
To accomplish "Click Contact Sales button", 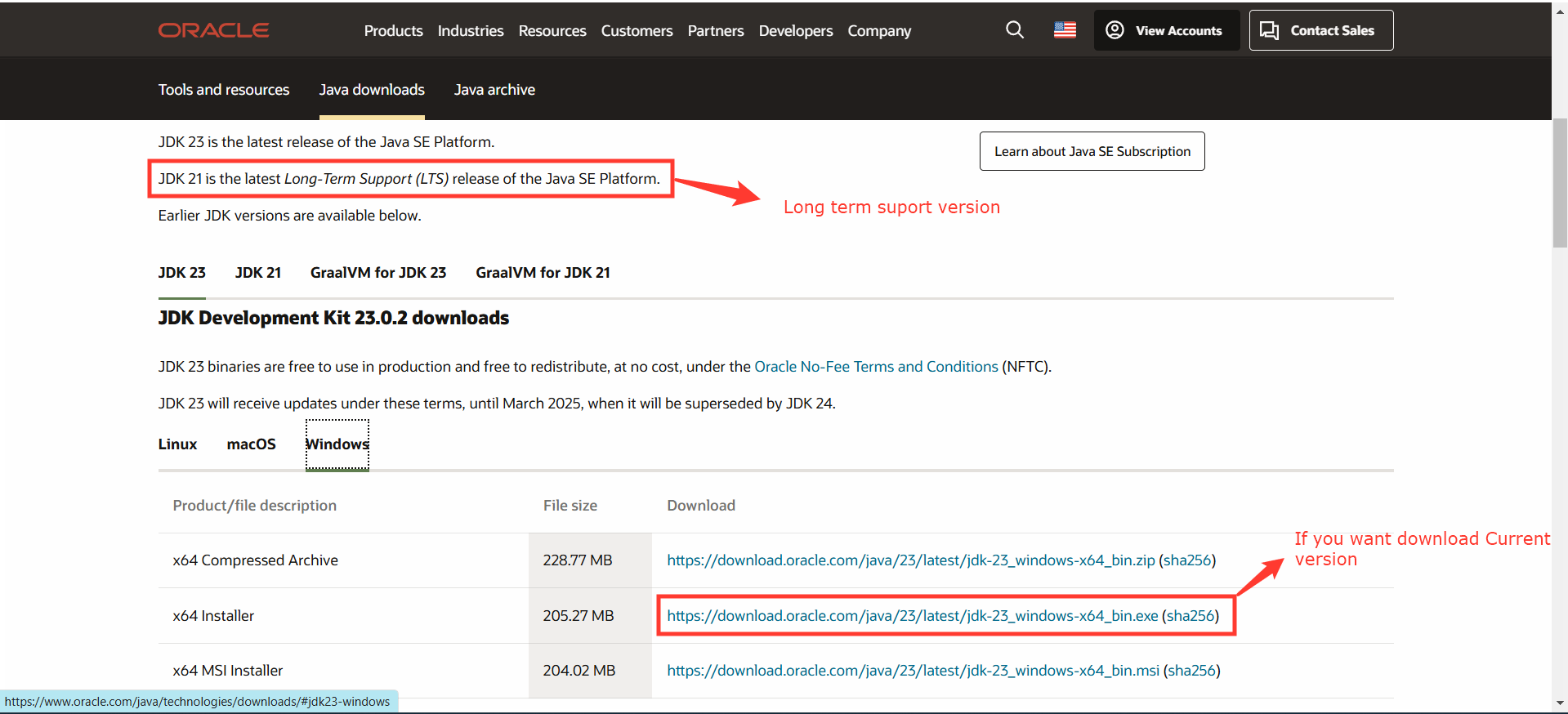I will (x=1321, y=30).
